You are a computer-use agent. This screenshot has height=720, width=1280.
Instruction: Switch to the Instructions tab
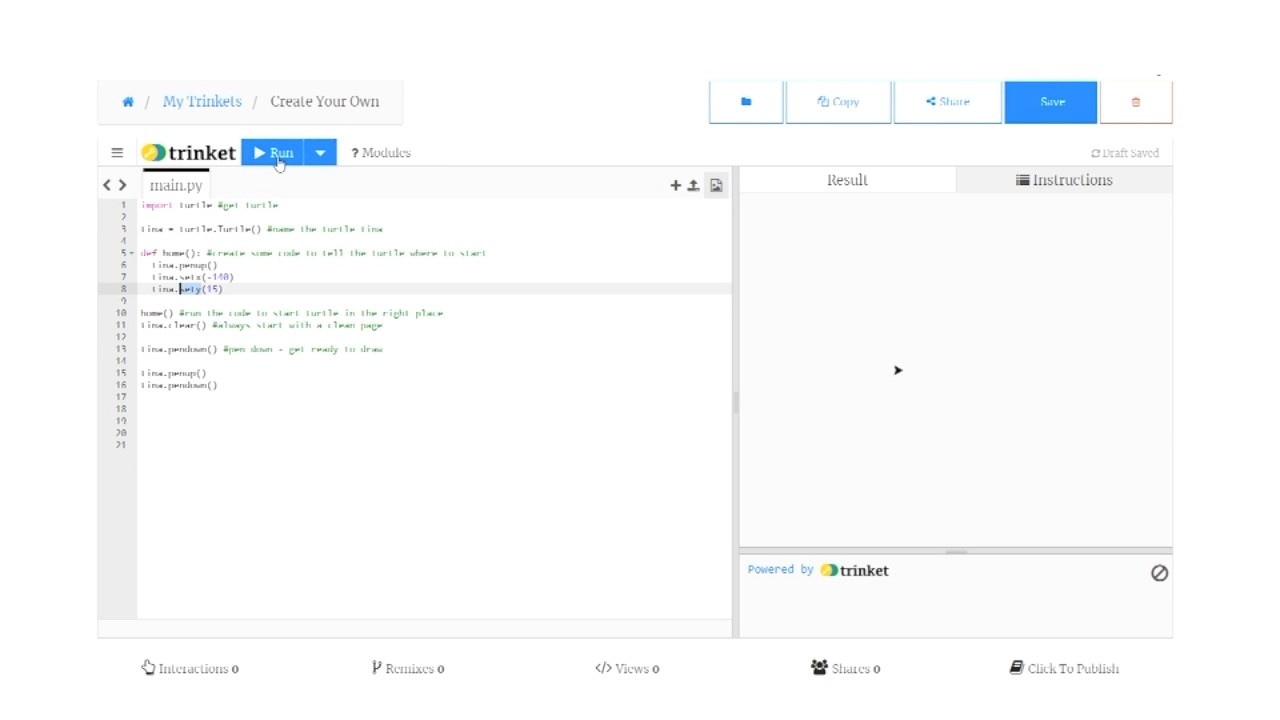pos(1063,180)
